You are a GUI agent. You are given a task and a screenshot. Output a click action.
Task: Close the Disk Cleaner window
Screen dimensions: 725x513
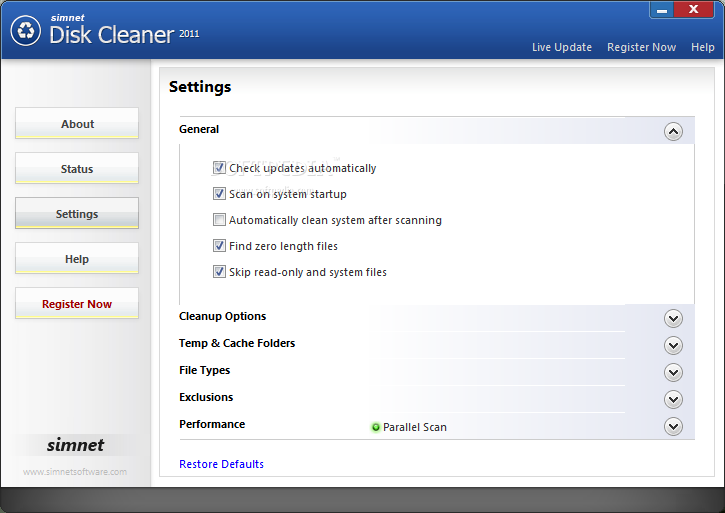click(x=693, y=10)
